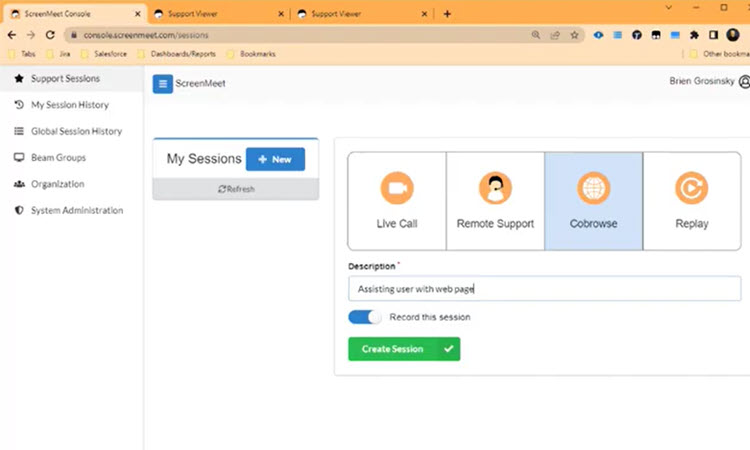Open the tab search chevron in title bar
Screen dimensions: 750x450
tap(669, 8)
